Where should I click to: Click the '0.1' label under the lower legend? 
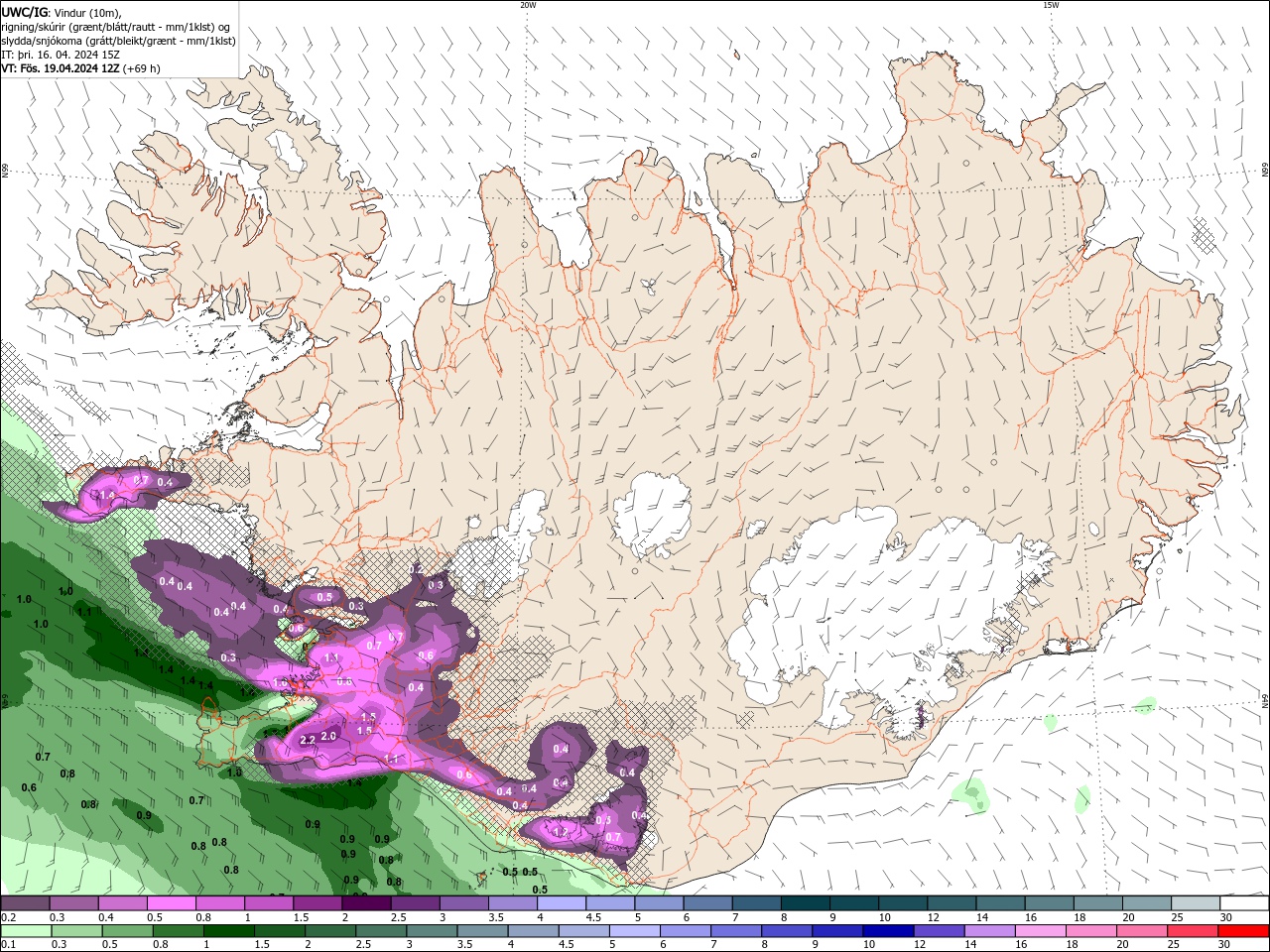point(8,945)
